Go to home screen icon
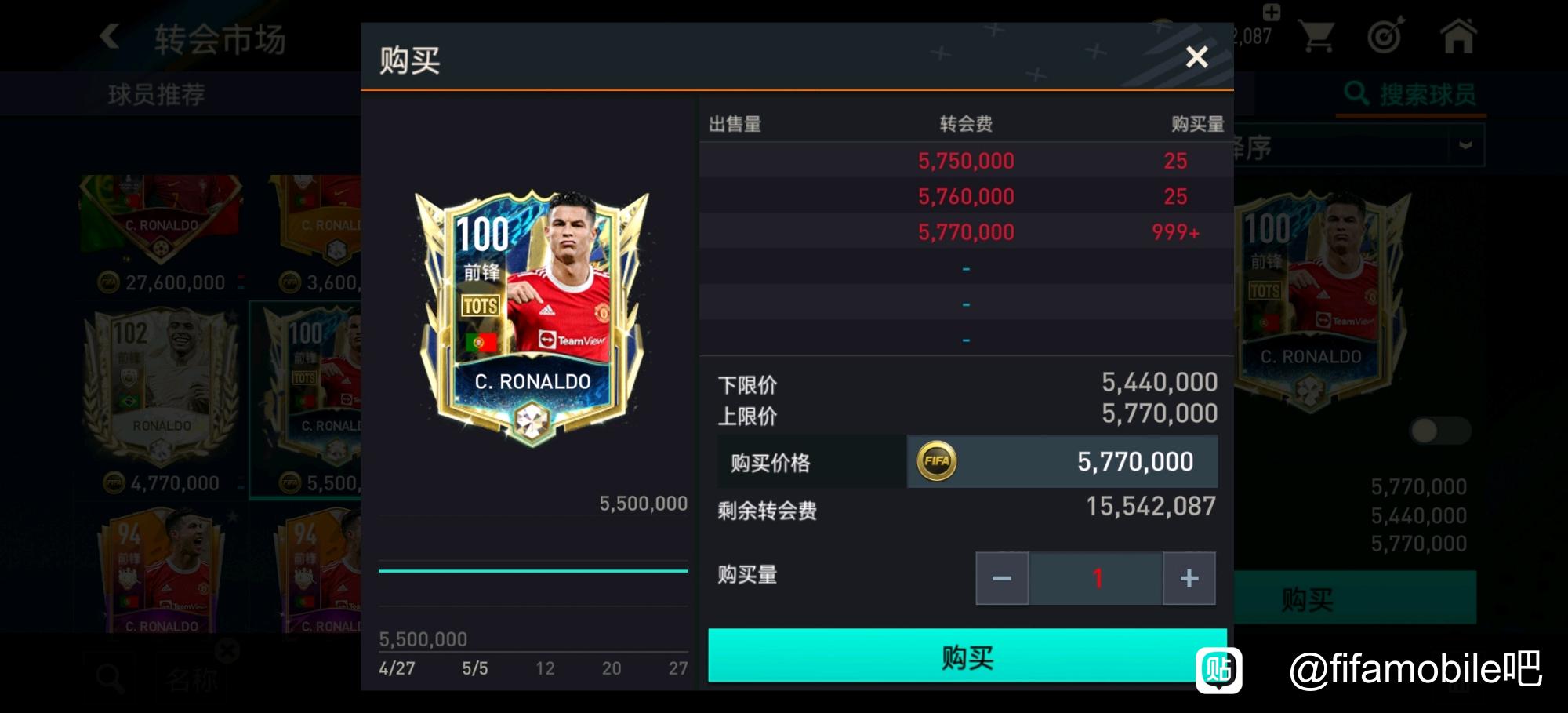The image size is (1568, 713). click(x=1458, y=36)
